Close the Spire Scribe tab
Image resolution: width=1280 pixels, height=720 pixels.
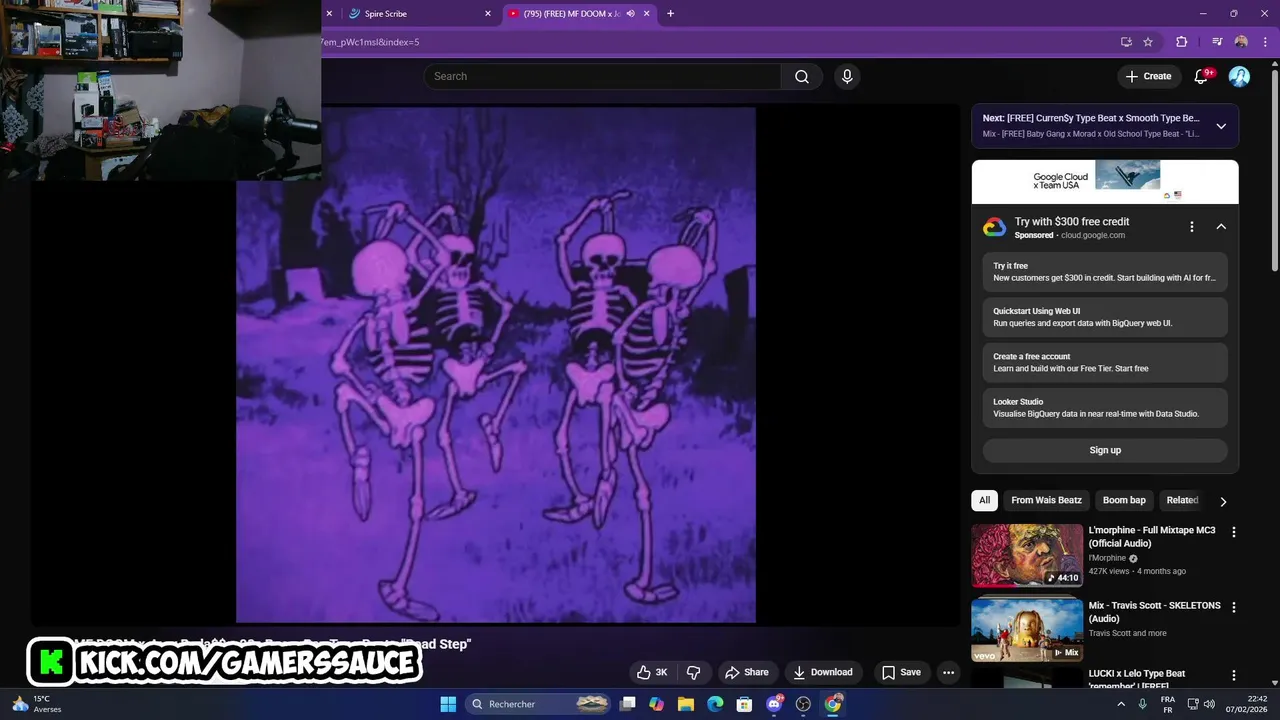(x=488, y=14)
